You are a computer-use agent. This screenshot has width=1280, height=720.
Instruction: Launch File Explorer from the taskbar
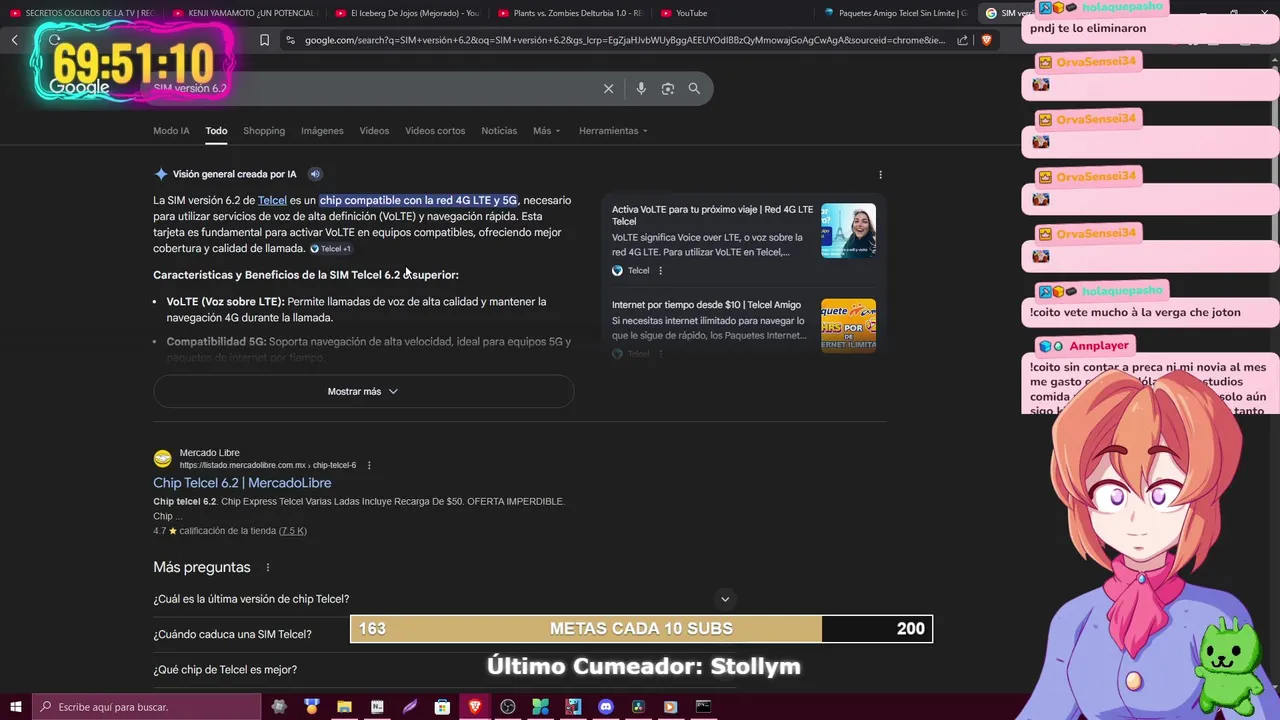344,707
